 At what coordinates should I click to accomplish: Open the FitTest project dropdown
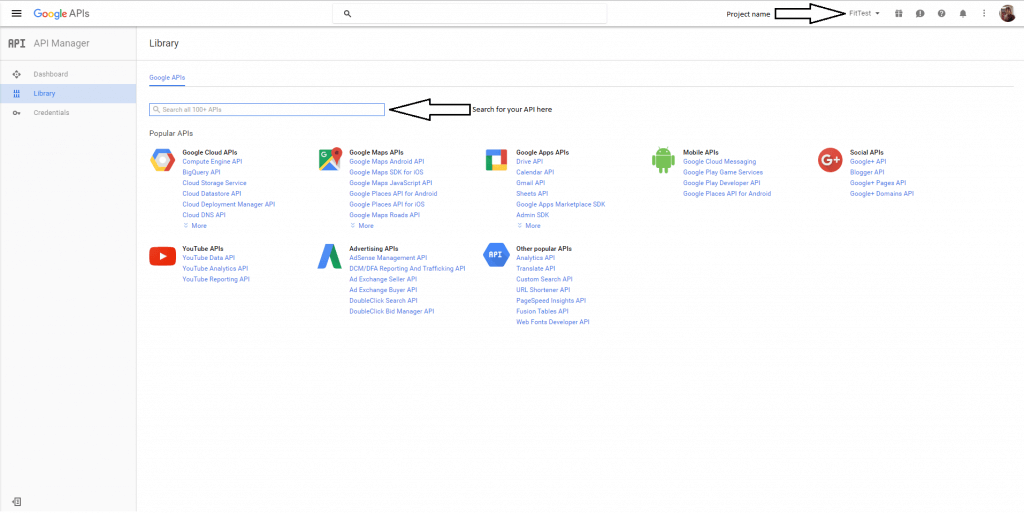coord(864,13)
